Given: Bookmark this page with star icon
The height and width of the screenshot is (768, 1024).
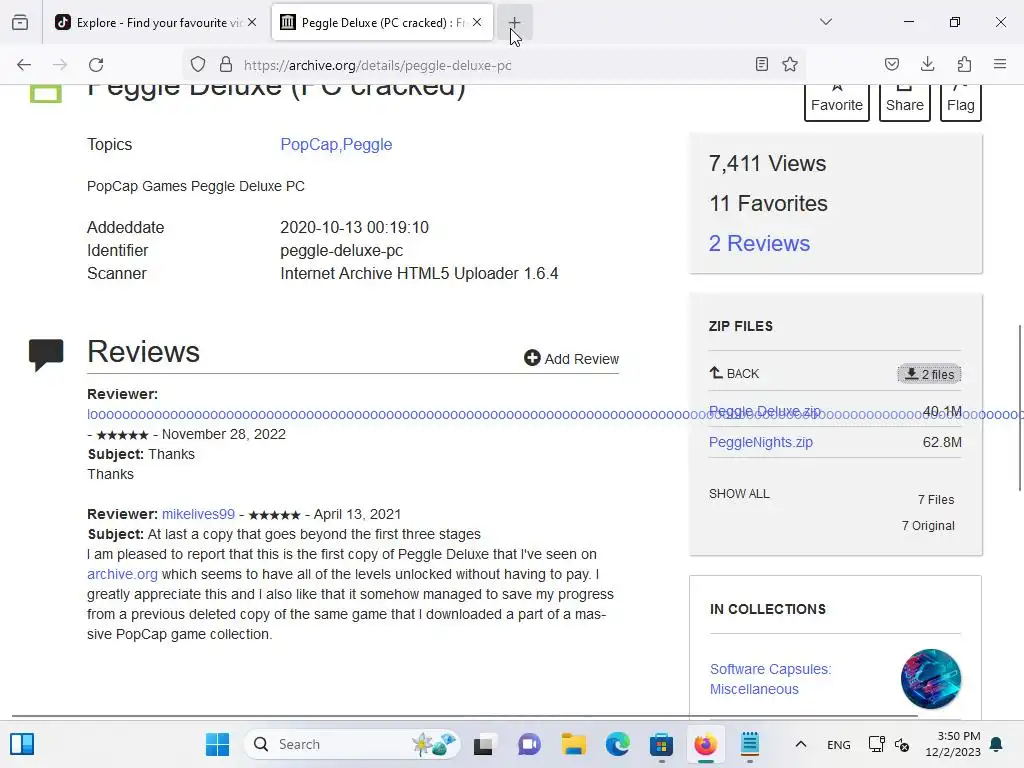Looking at the screenshot, I should 790,64.
